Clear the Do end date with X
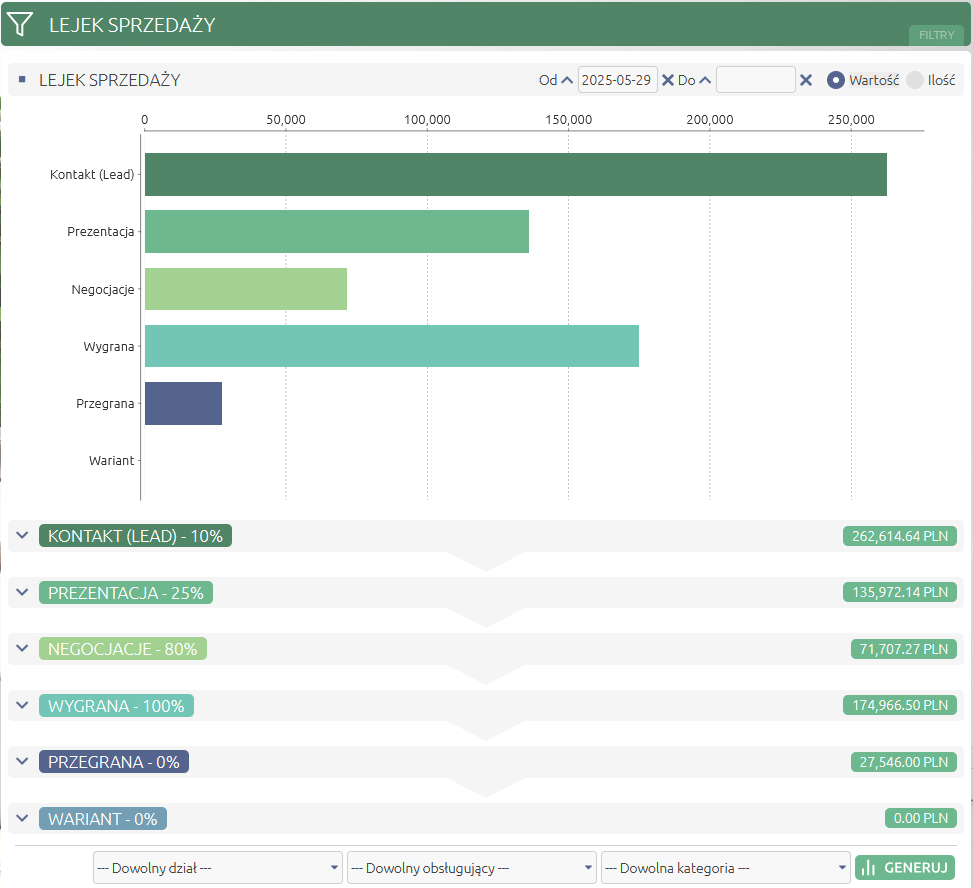Viewport: 973px width, 888px height. (x=805, y=80)
